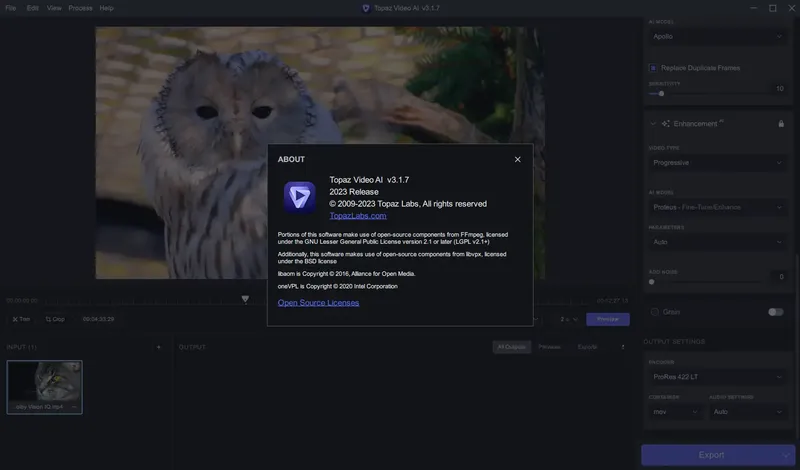The height and width of the screenshot is (470, 800).
Task: Toggle Replace Duplicate Frames checkbox
Action: 653,68
